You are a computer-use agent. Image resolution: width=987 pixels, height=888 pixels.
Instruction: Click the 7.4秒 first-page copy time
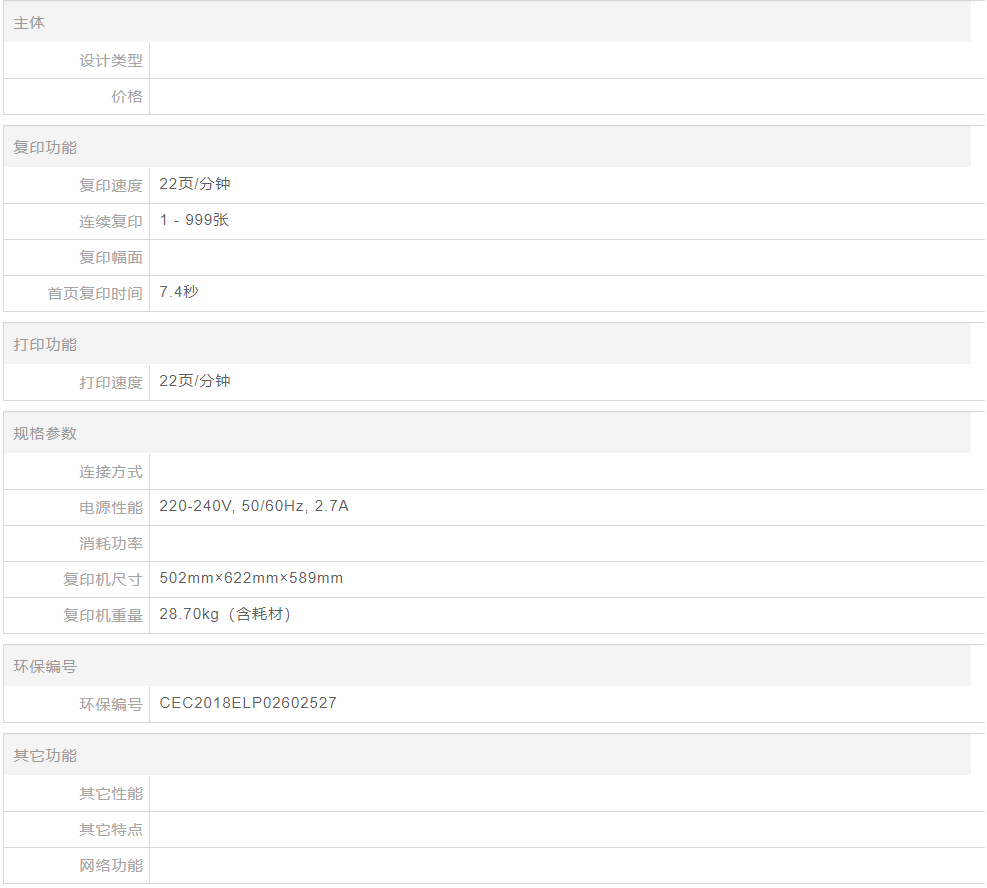pyautogui.click(x=179, y=293)
